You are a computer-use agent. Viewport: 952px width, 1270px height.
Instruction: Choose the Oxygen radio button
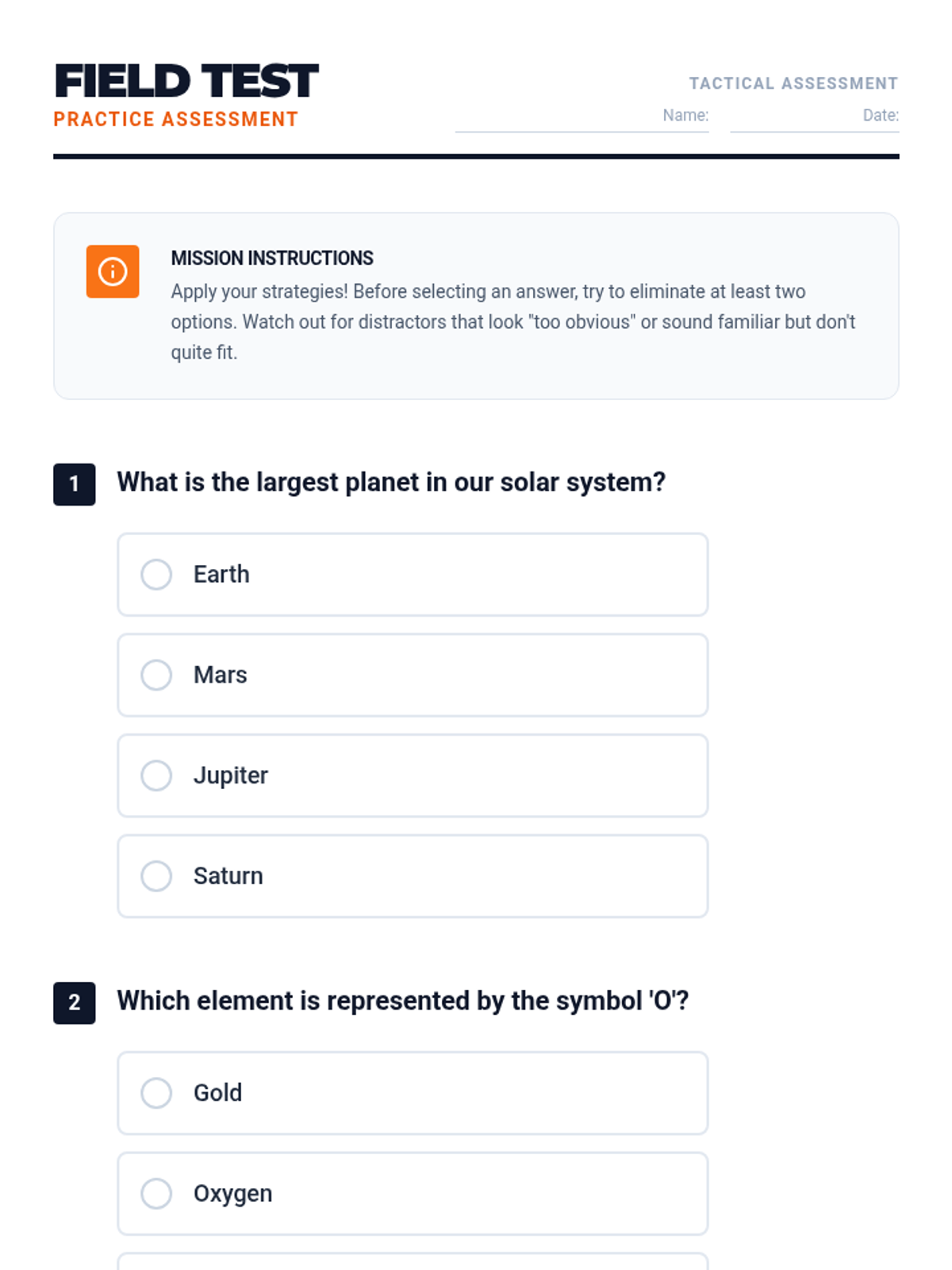point(156,1194)
